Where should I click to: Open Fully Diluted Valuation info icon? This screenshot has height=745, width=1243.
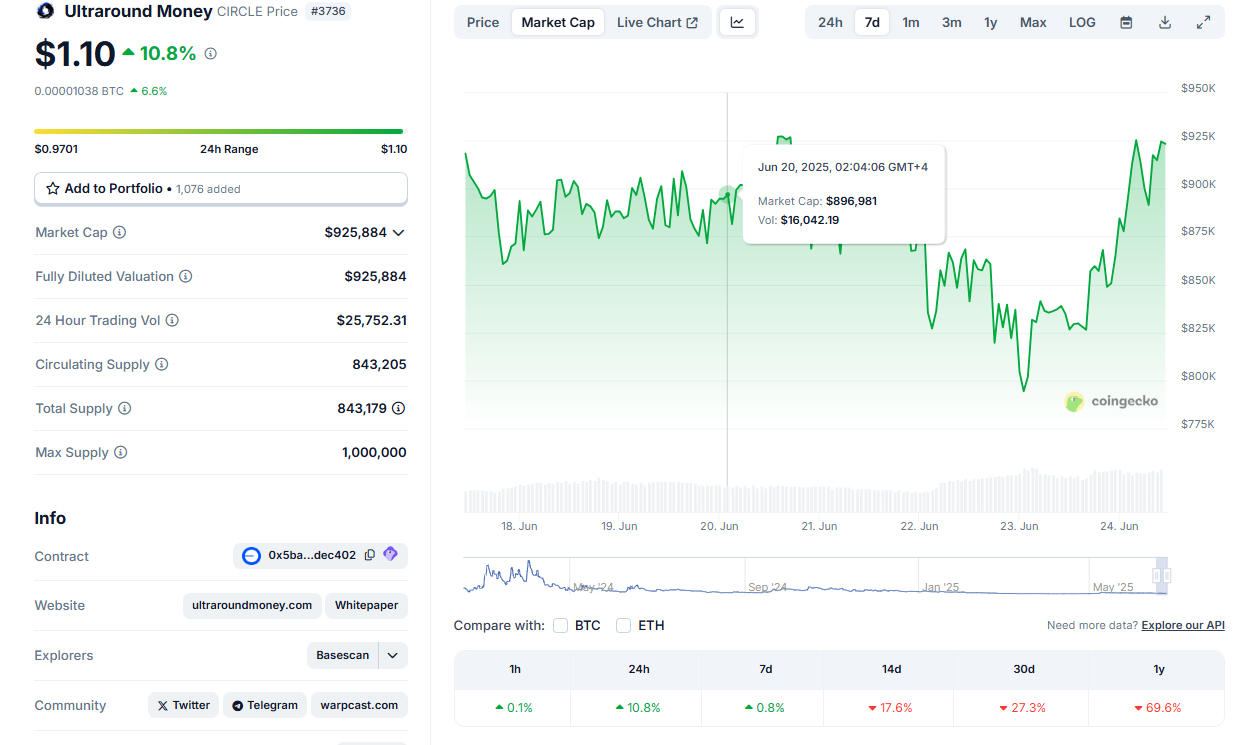click(x=185, y=276)
